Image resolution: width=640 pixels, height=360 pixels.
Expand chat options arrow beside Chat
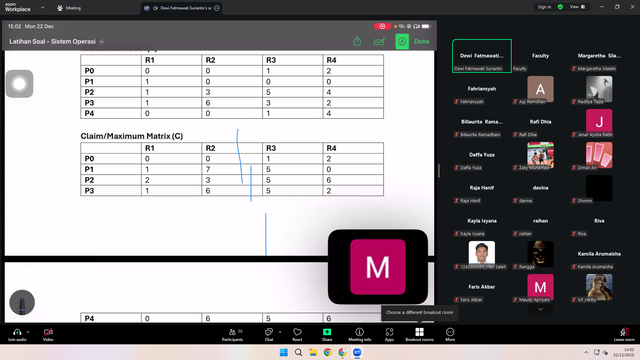(x=280, y=332)
